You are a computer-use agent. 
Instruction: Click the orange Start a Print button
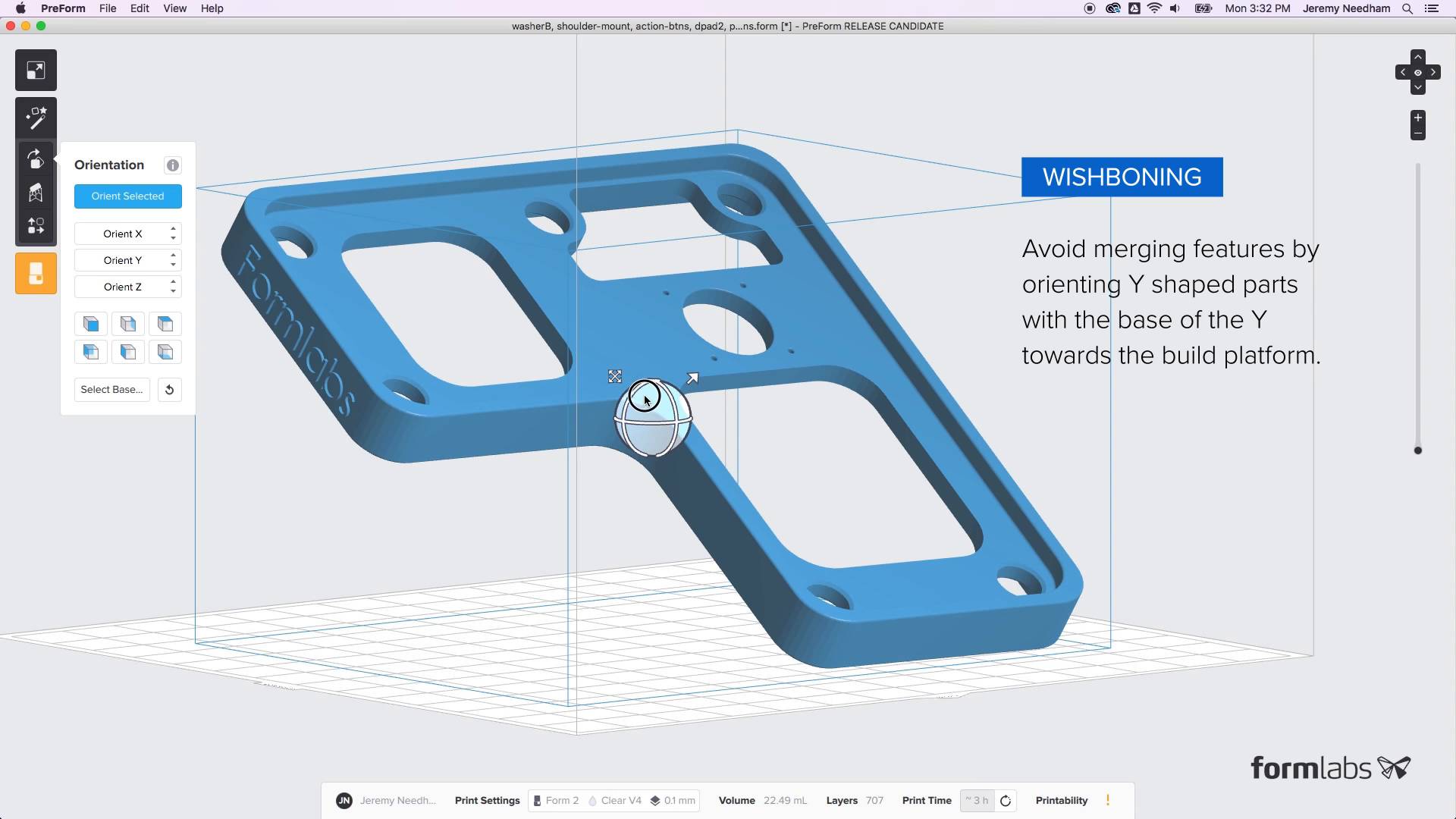36,273
